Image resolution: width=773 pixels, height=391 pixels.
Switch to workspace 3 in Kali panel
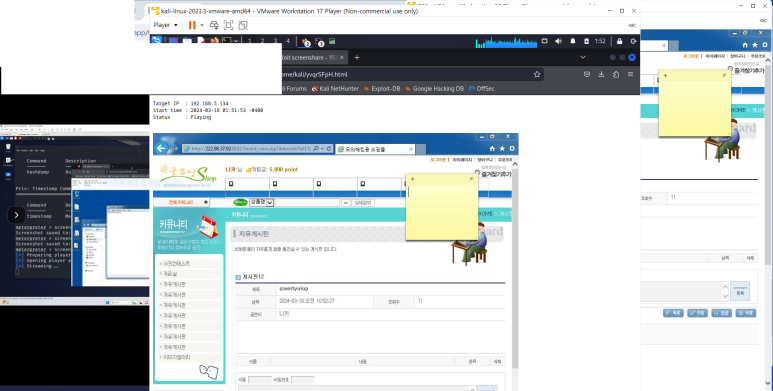275,41
